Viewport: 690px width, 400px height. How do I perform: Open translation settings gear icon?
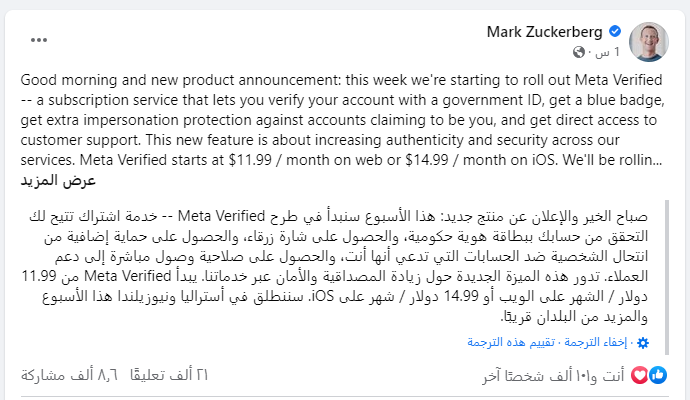coord(643,342)
